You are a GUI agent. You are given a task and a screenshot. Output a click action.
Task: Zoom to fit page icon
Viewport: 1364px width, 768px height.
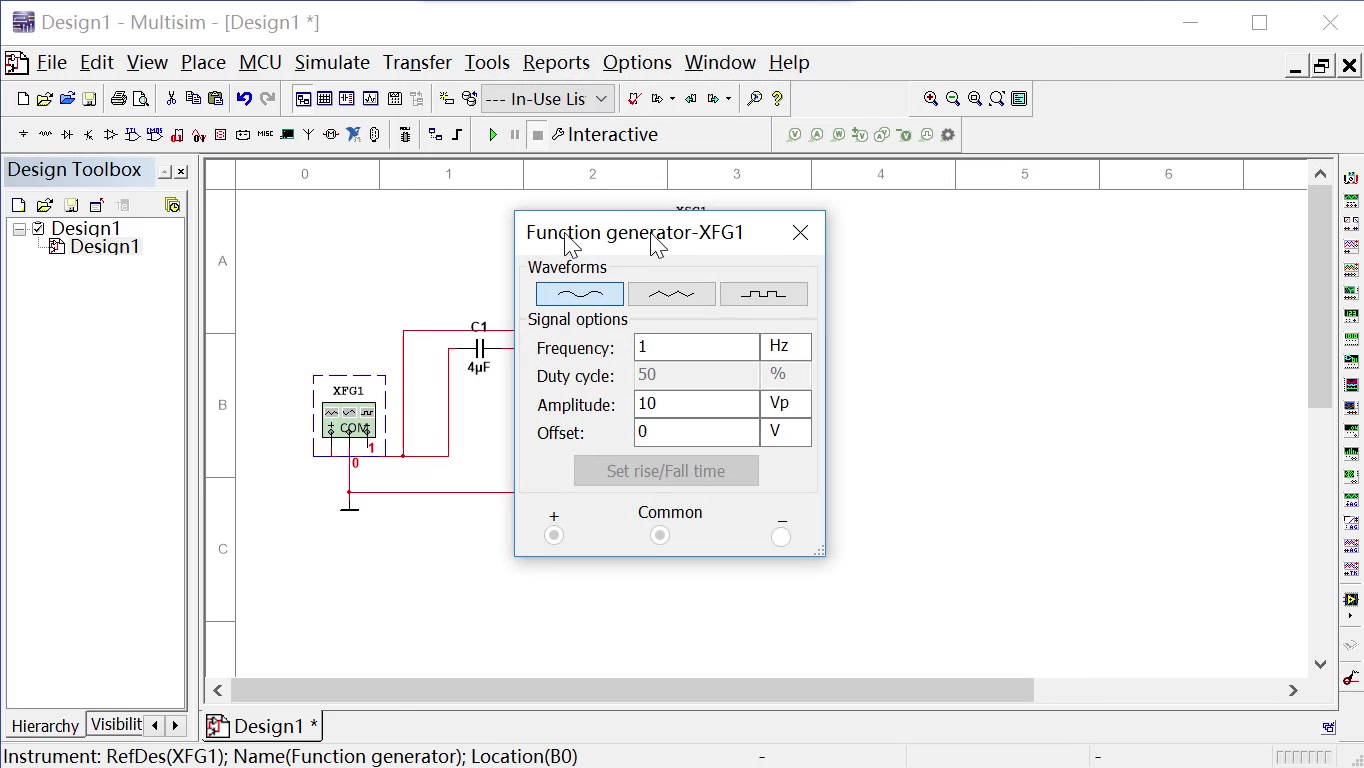click(997, 99)
